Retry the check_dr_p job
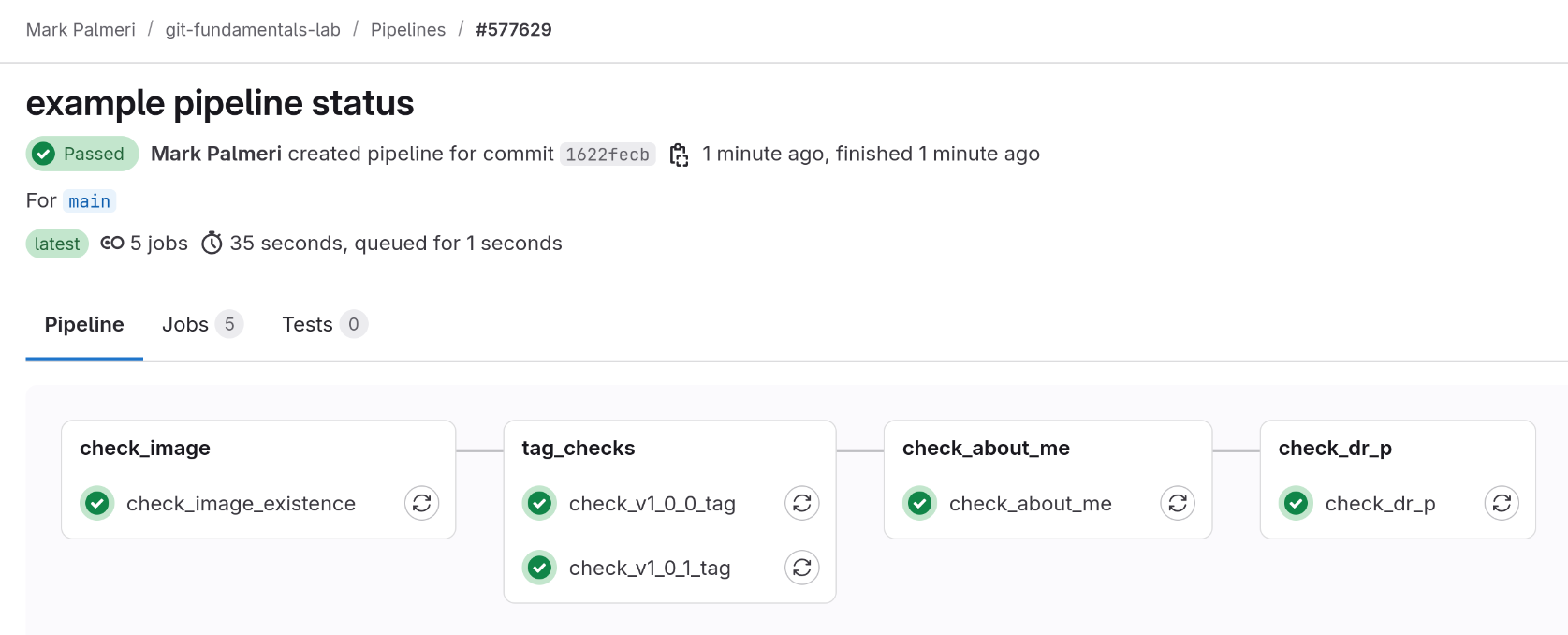Image resolution: width=1568 pixels, height=635 pixels. coord(1502,503)
